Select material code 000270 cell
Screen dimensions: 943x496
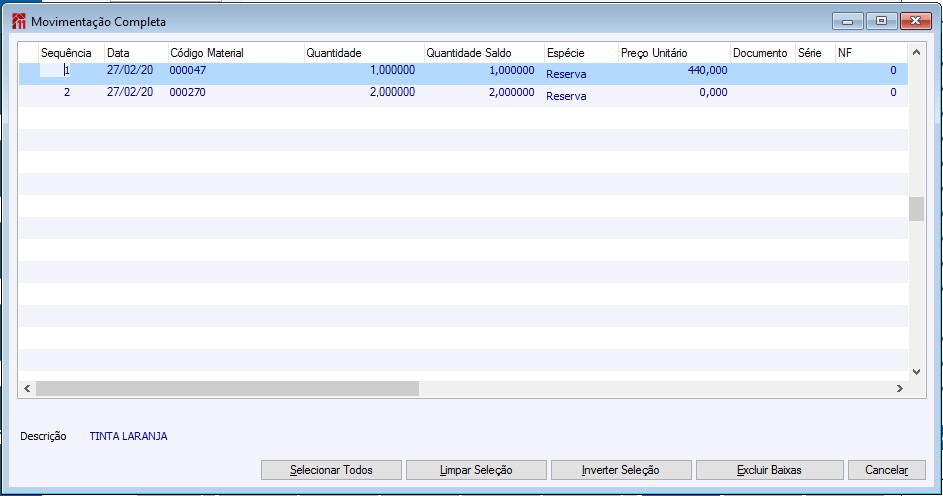pos(188,93)
